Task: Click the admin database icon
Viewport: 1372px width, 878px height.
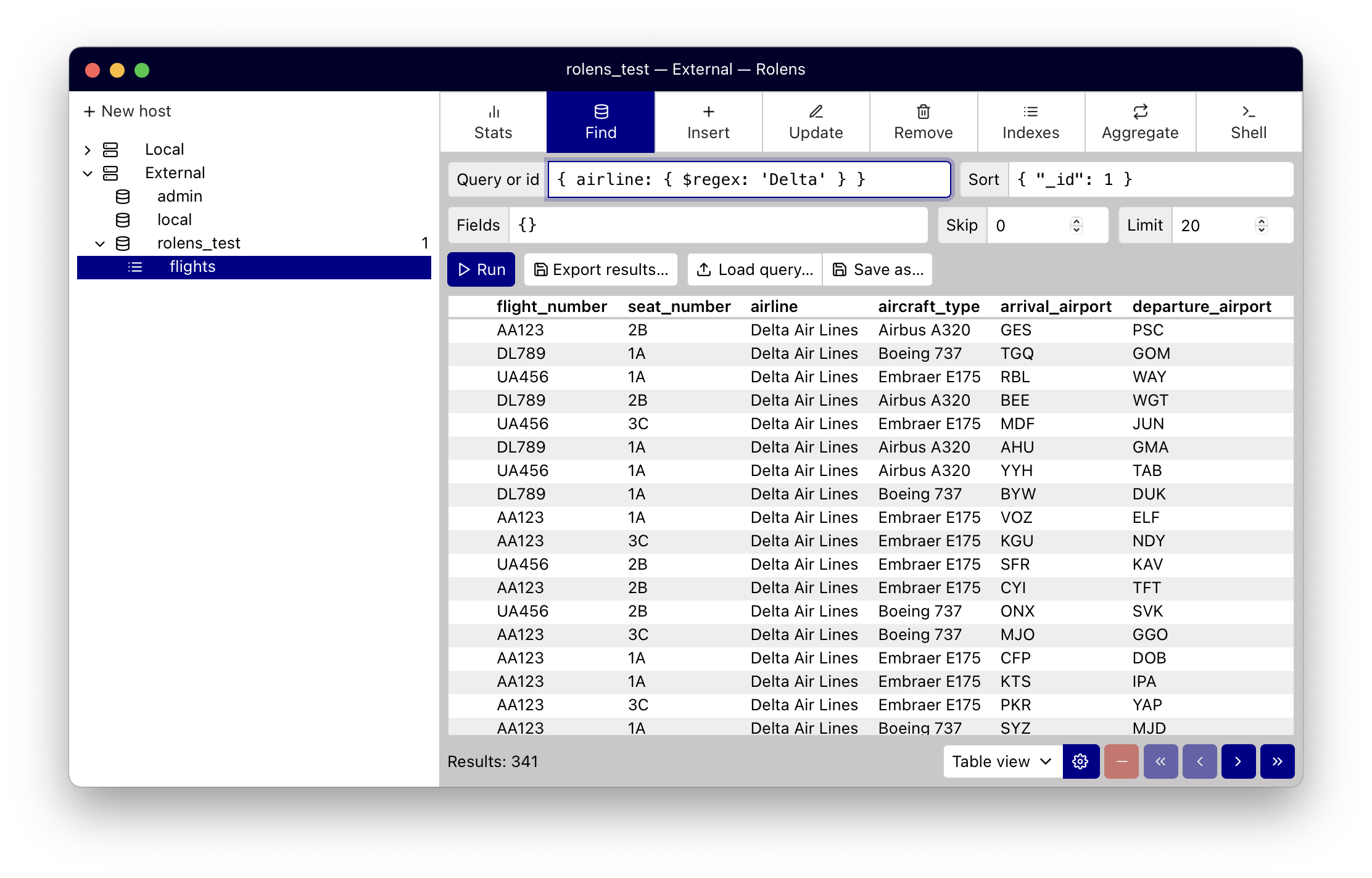Action: coord(123,197)
